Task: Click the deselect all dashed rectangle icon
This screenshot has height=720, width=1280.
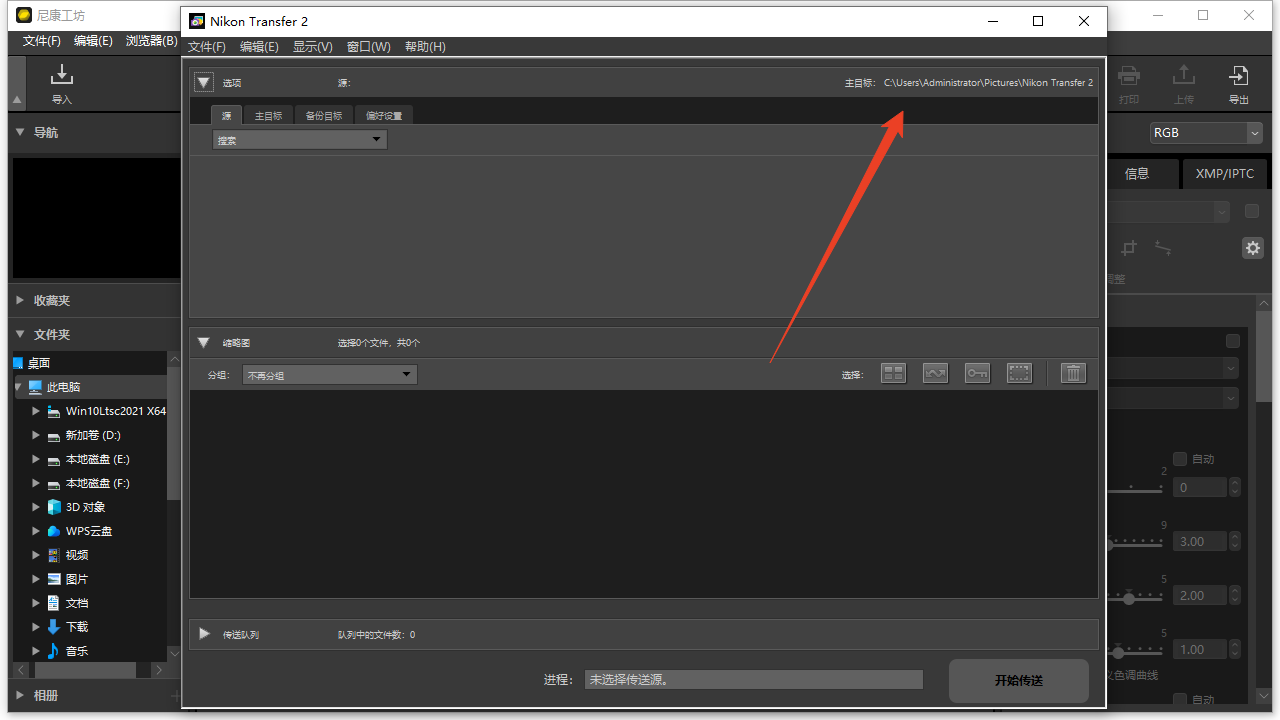Action: pos(1019,374)
